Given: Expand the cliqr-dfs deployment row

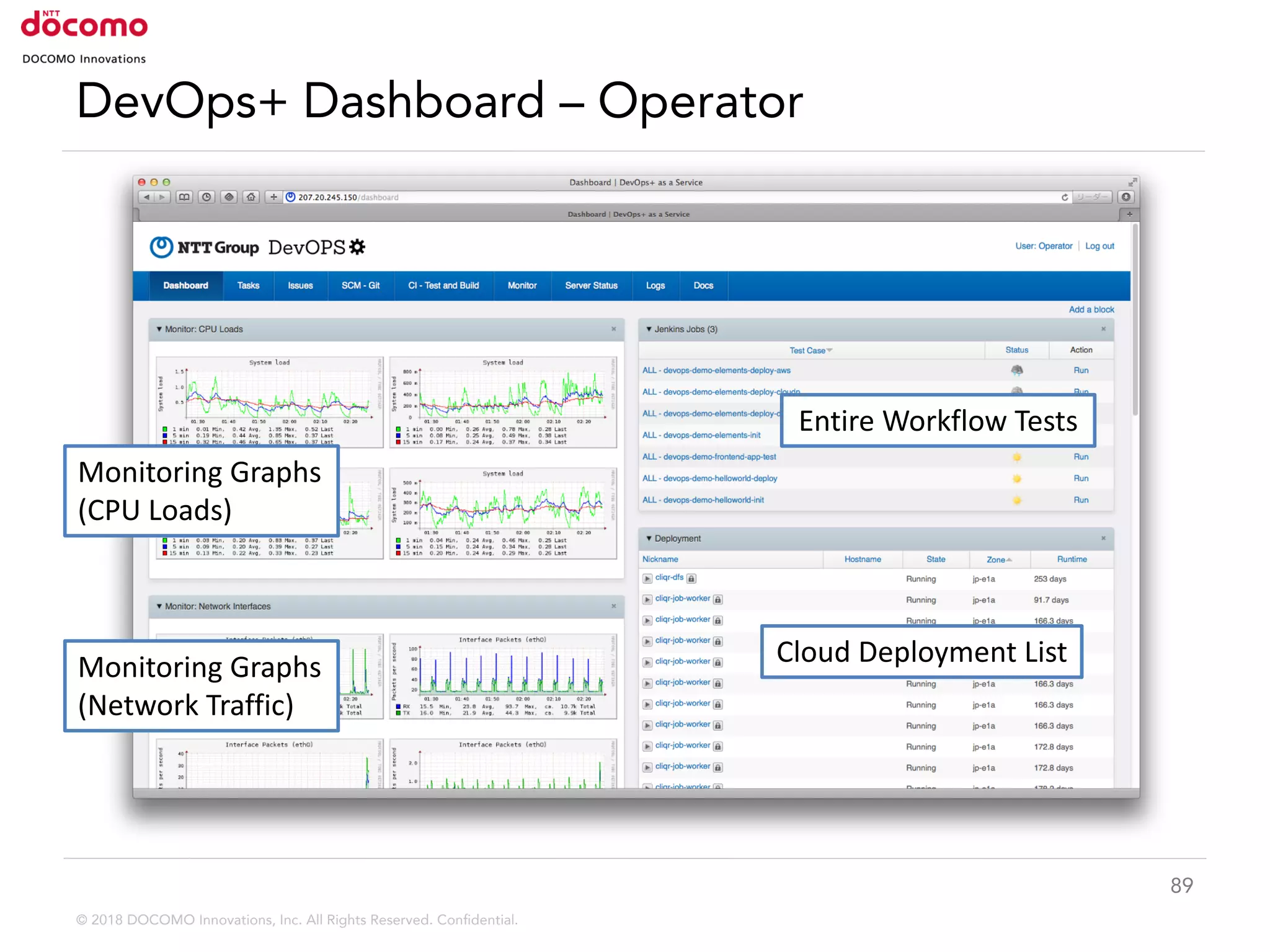Looking at the screenshot, I should (647, 578).
